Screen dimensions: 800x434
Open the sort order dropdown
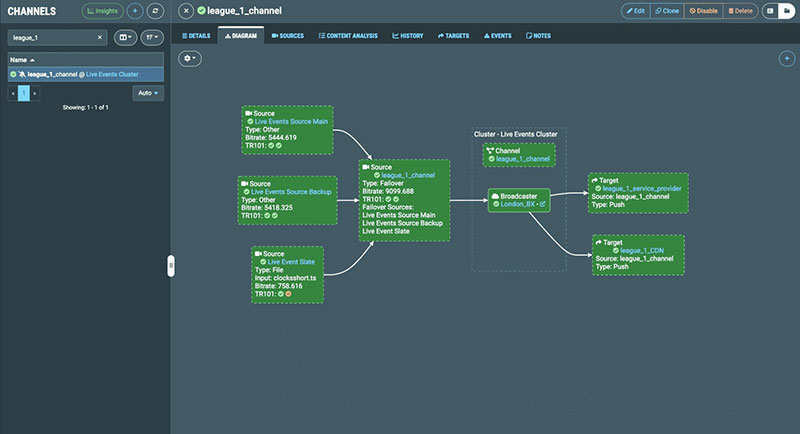(x=153, y=37)
